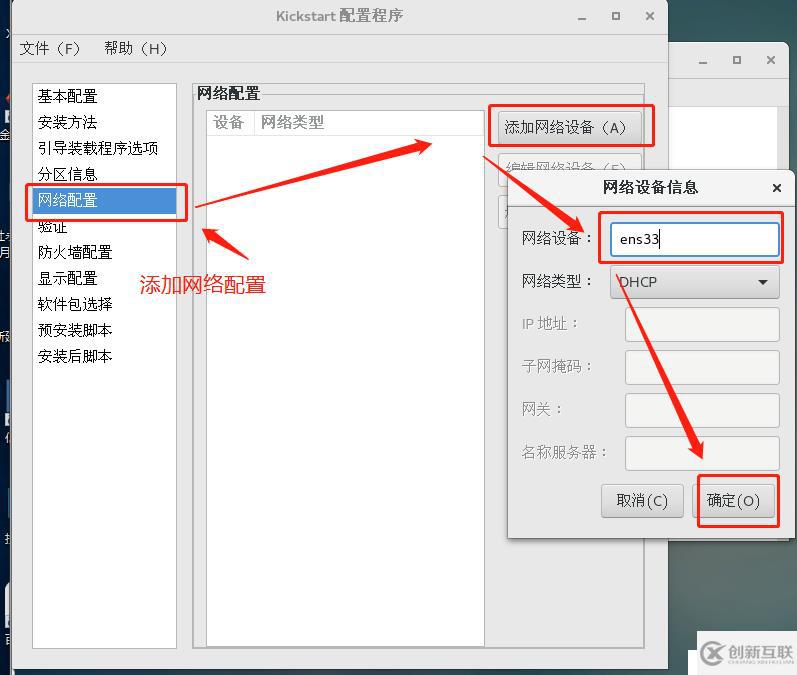Image resolution: width=797 pixels, height=675 pixels.
Task: Maximize the background window behind Kickstart
Action: click(x=737, y=60)
